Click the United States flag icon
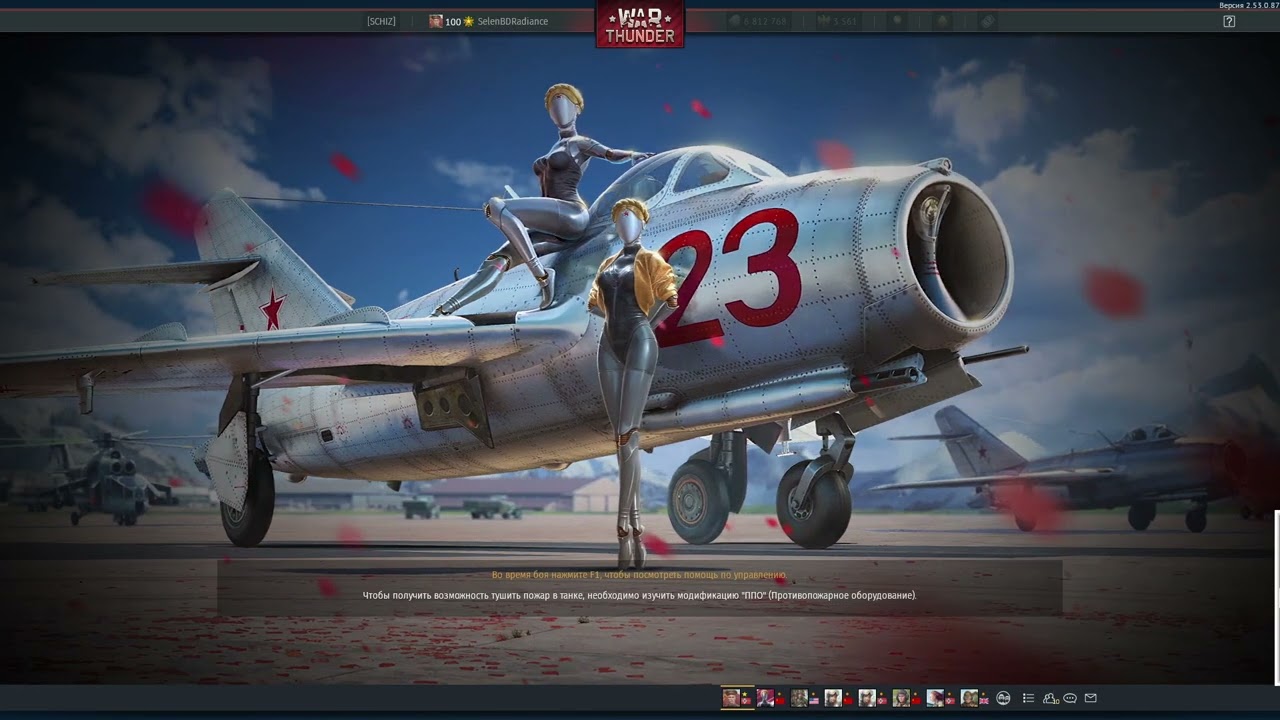 813,700
